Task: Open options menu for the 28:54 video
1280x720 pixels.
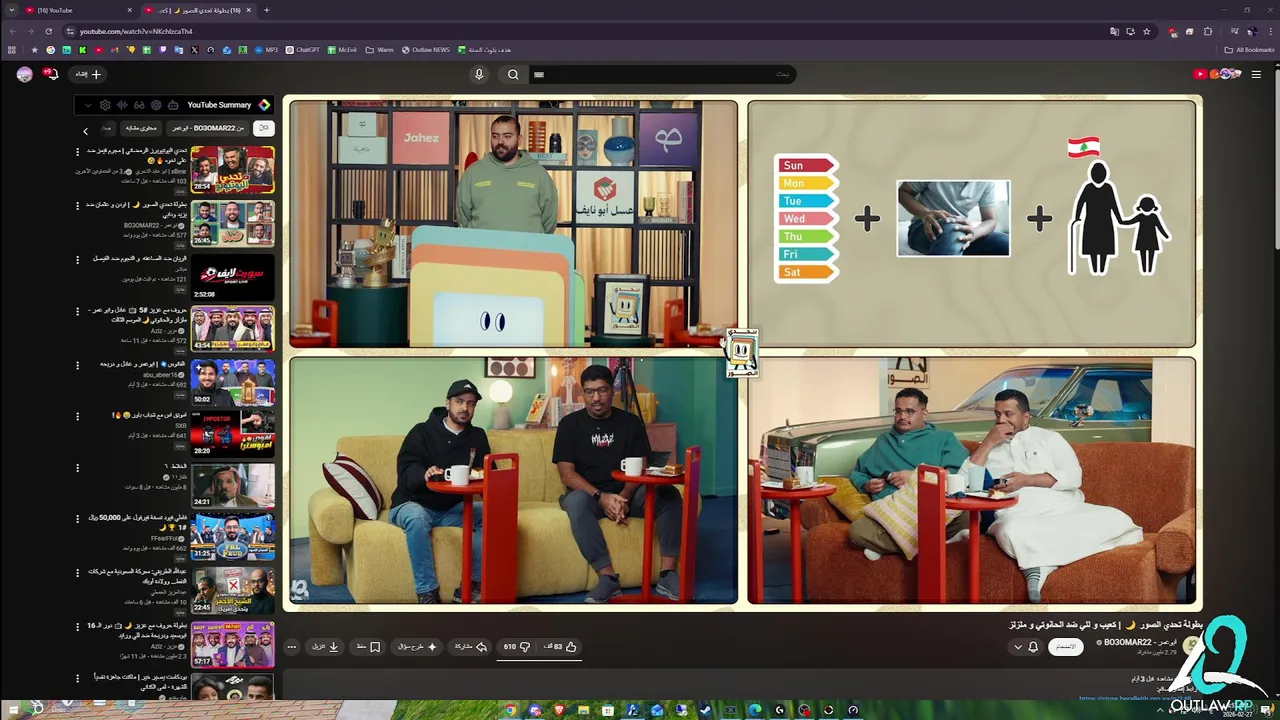Action: (x=78, y=152)
